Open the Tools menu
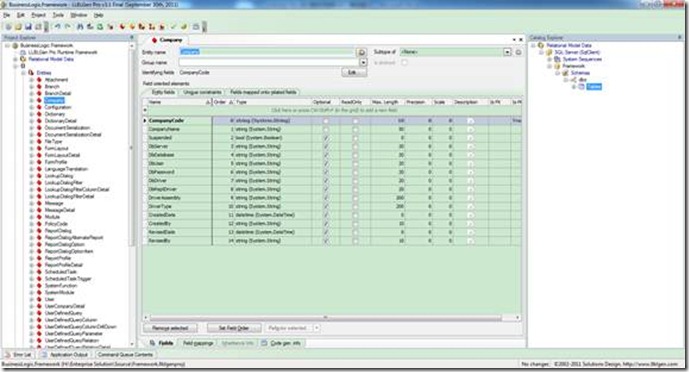 tap(58, 15)
